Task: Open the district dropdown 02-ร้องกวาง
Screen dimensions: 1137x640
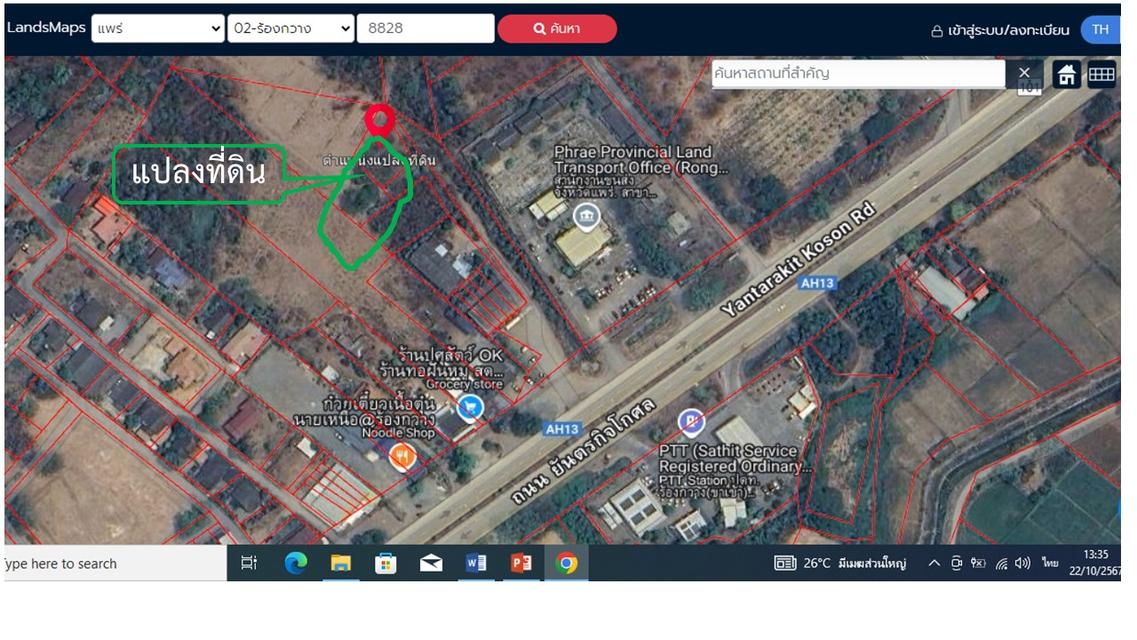Action: coord(288,28)
